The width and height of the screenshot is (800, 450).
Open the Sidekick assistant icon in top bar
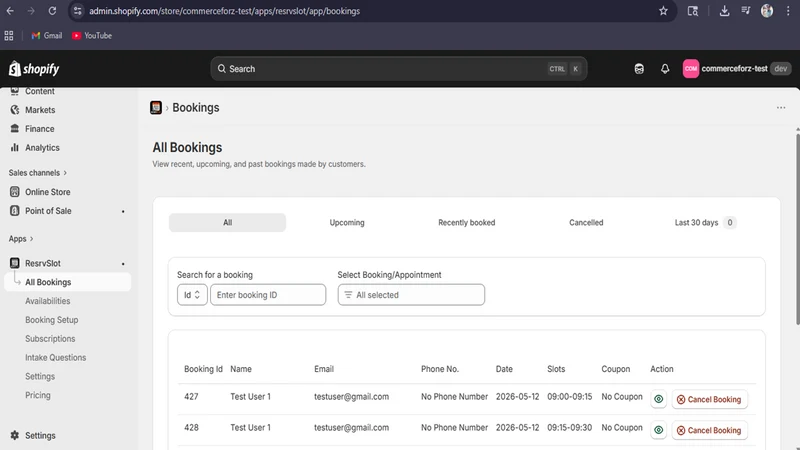click(x=639, y=69)
